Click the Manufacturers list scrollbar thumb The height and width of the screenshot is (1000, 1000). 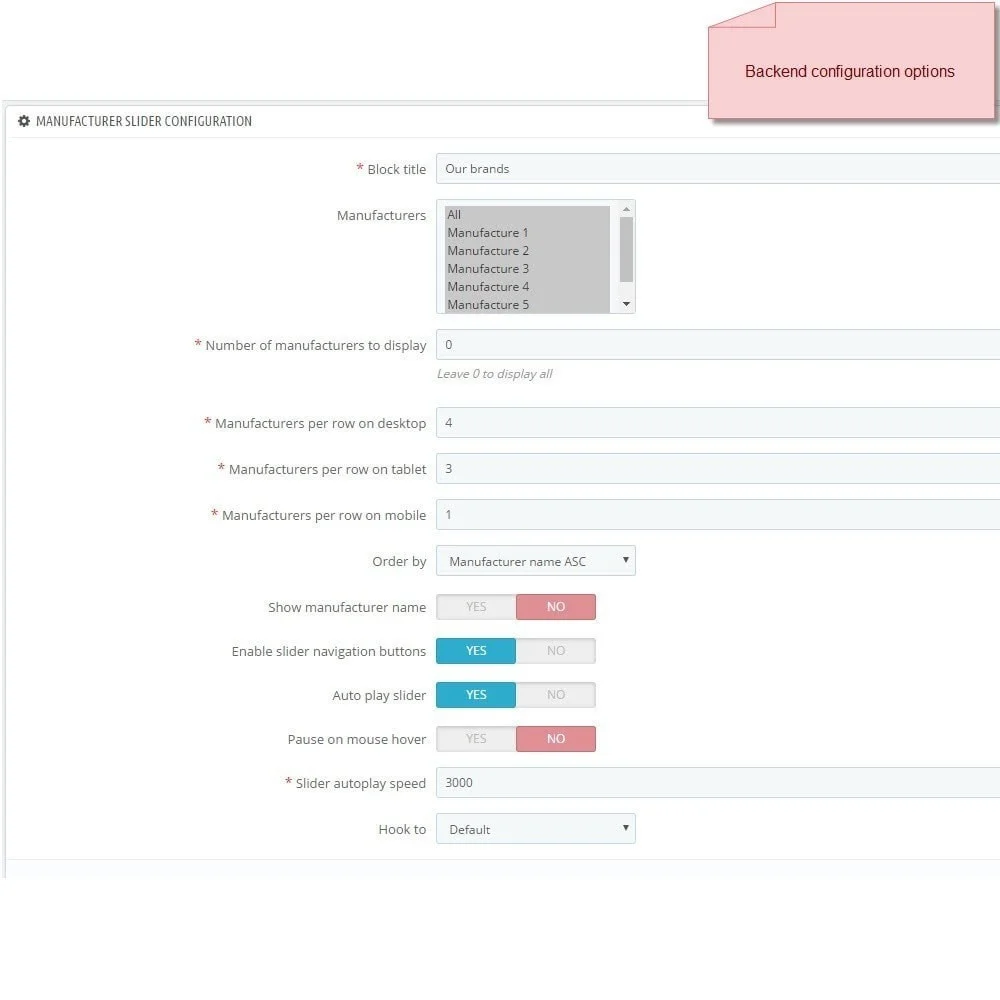626,249
